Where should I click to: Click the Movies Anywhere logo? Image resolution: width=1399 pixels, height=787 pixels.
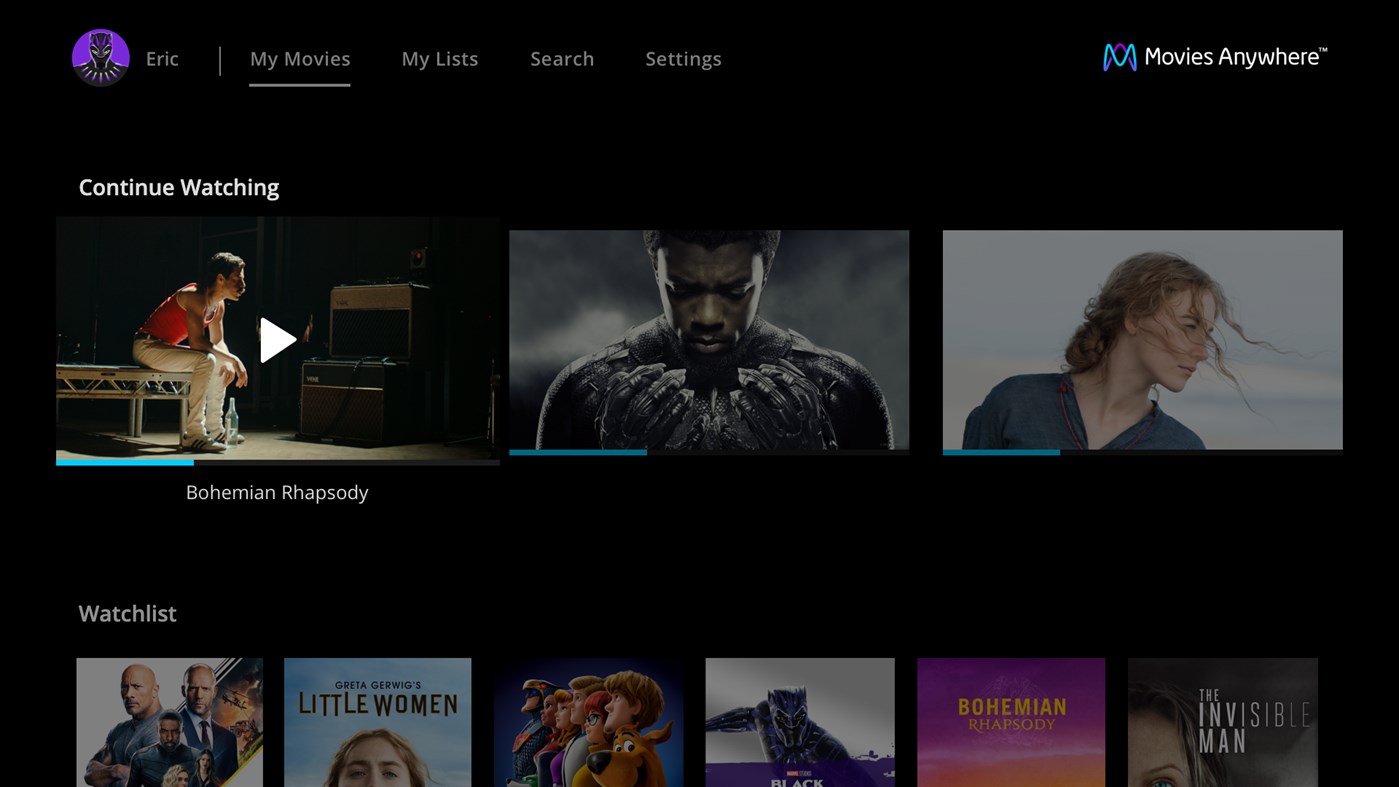pyautogui.click(x=1215, y=57)
